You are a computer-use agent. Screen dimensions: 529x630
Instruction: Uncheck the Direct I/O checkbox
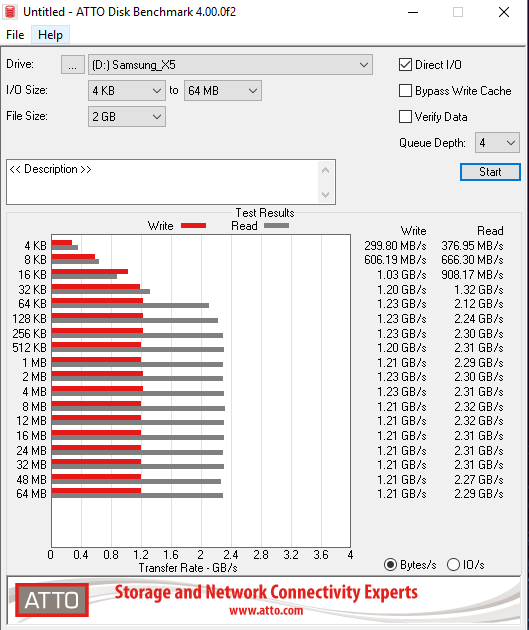coord(405,65)
